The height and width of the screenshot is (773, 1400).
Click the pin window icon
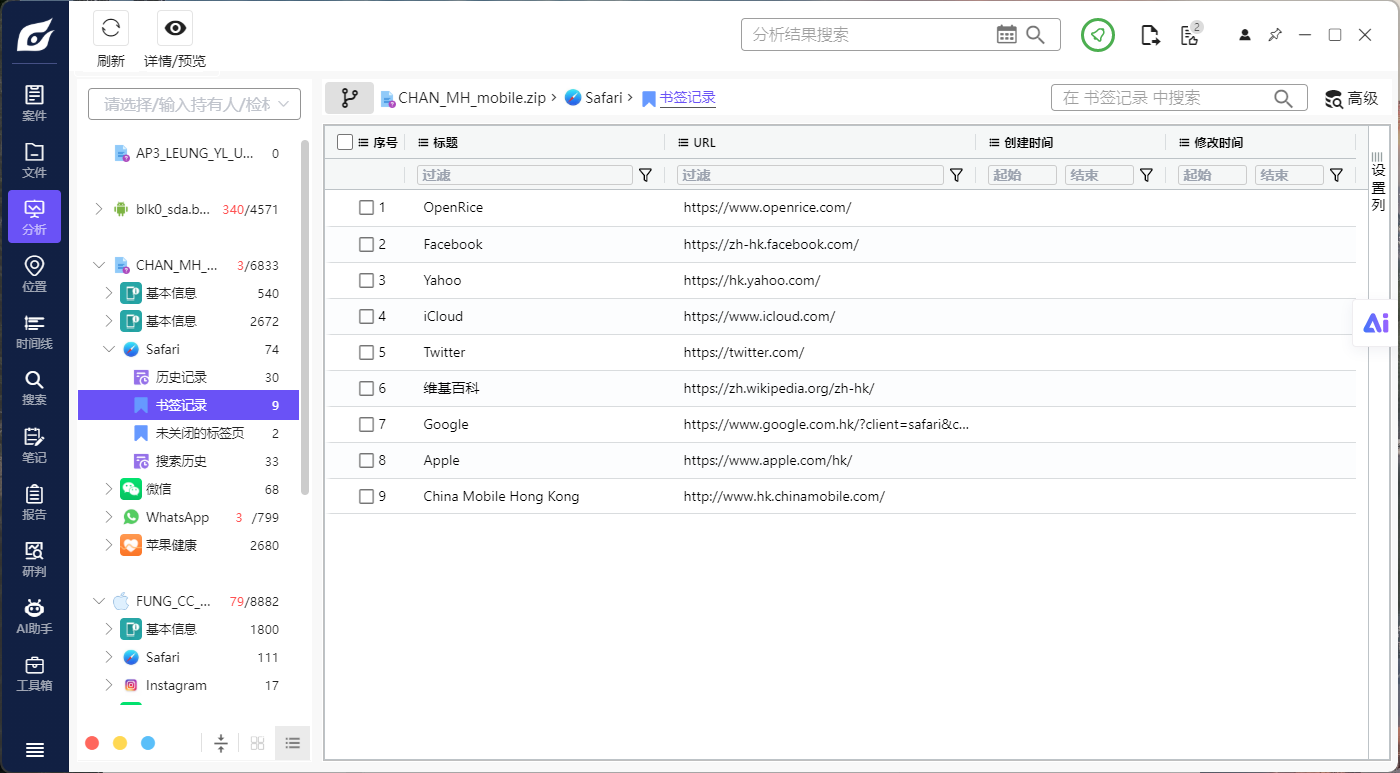coord(1275,35)
